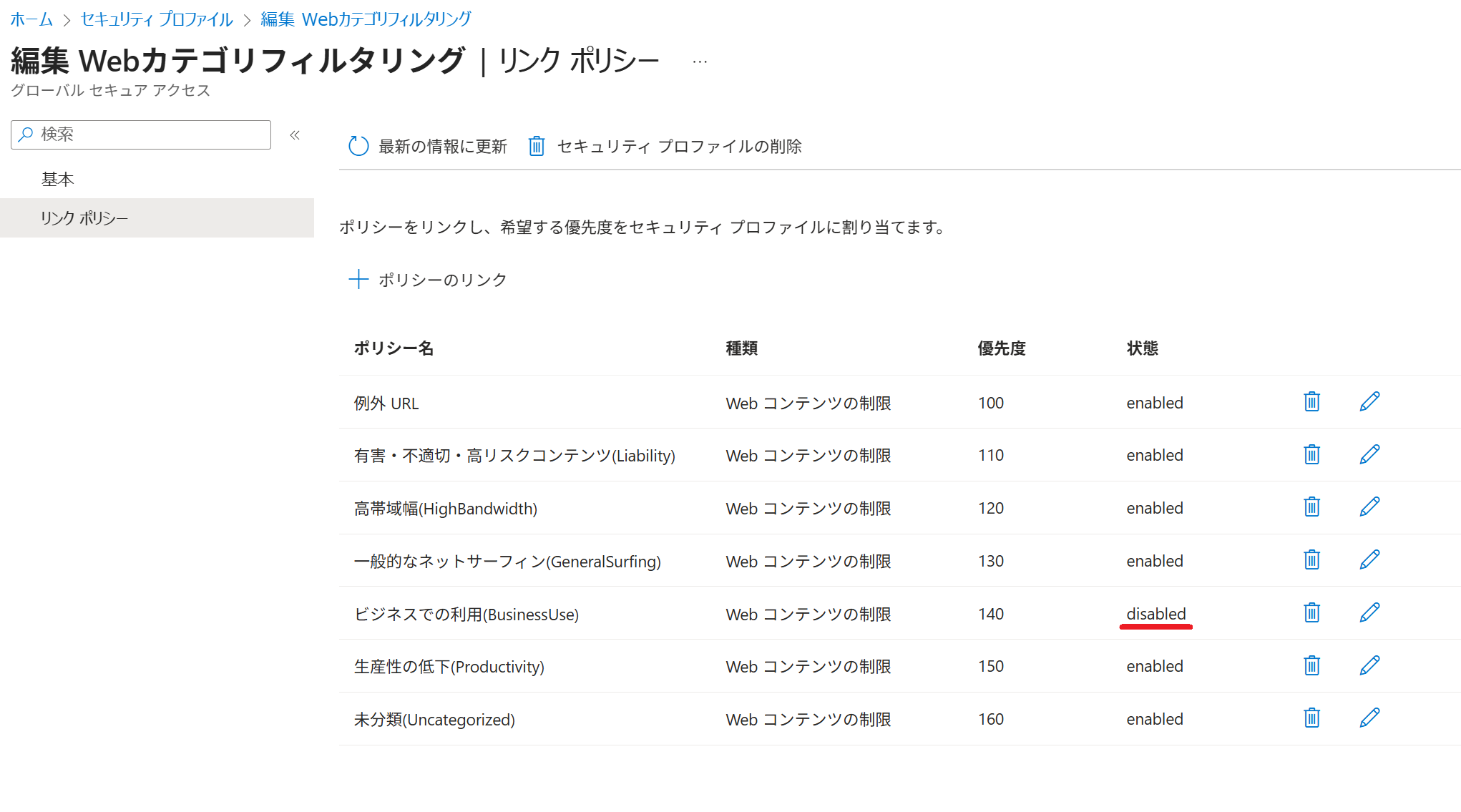Edit the 例外 URL policy link

tap(1369, 402)
